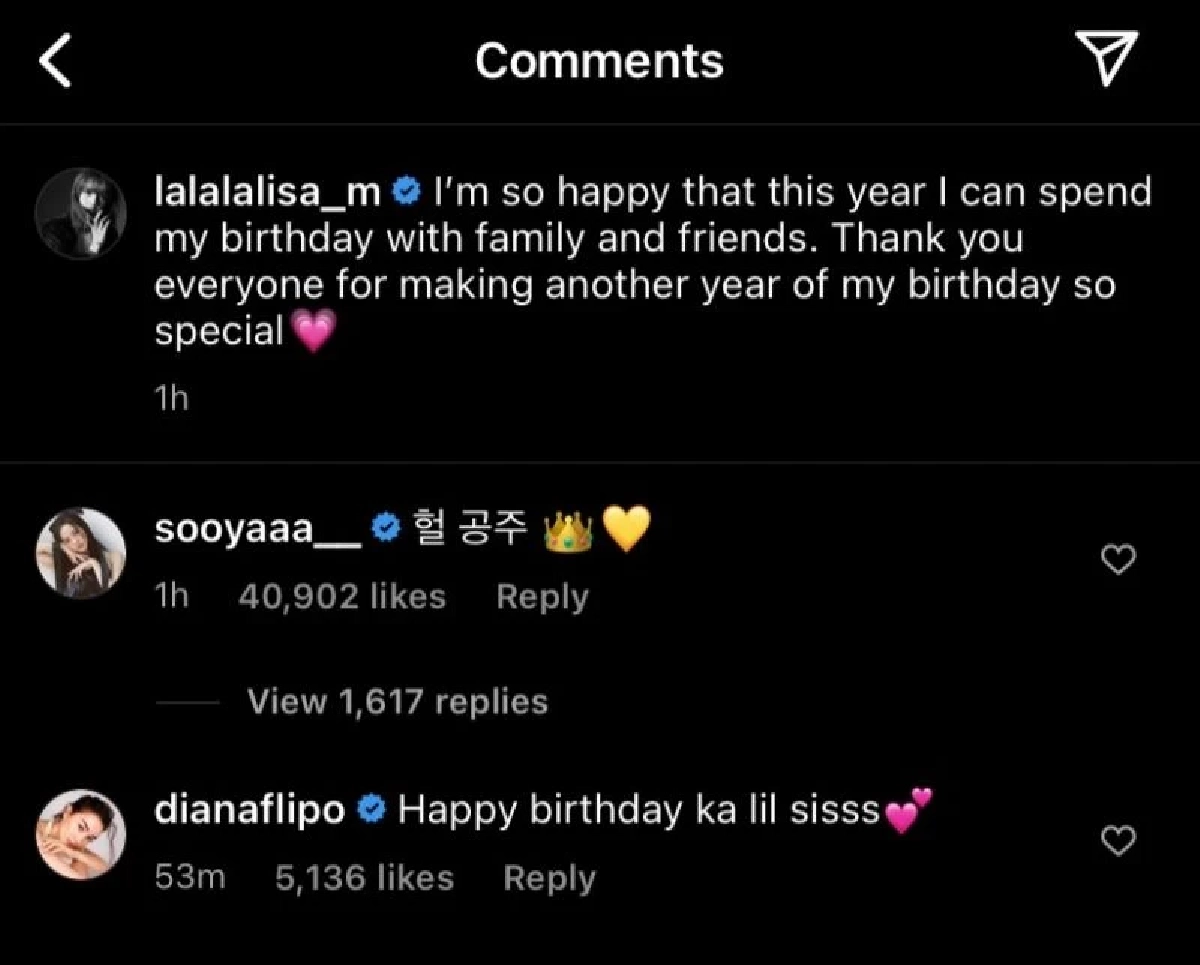Open dianaflipo profile picture
Screen dimensions: 1200x965
tap(81, 835)
